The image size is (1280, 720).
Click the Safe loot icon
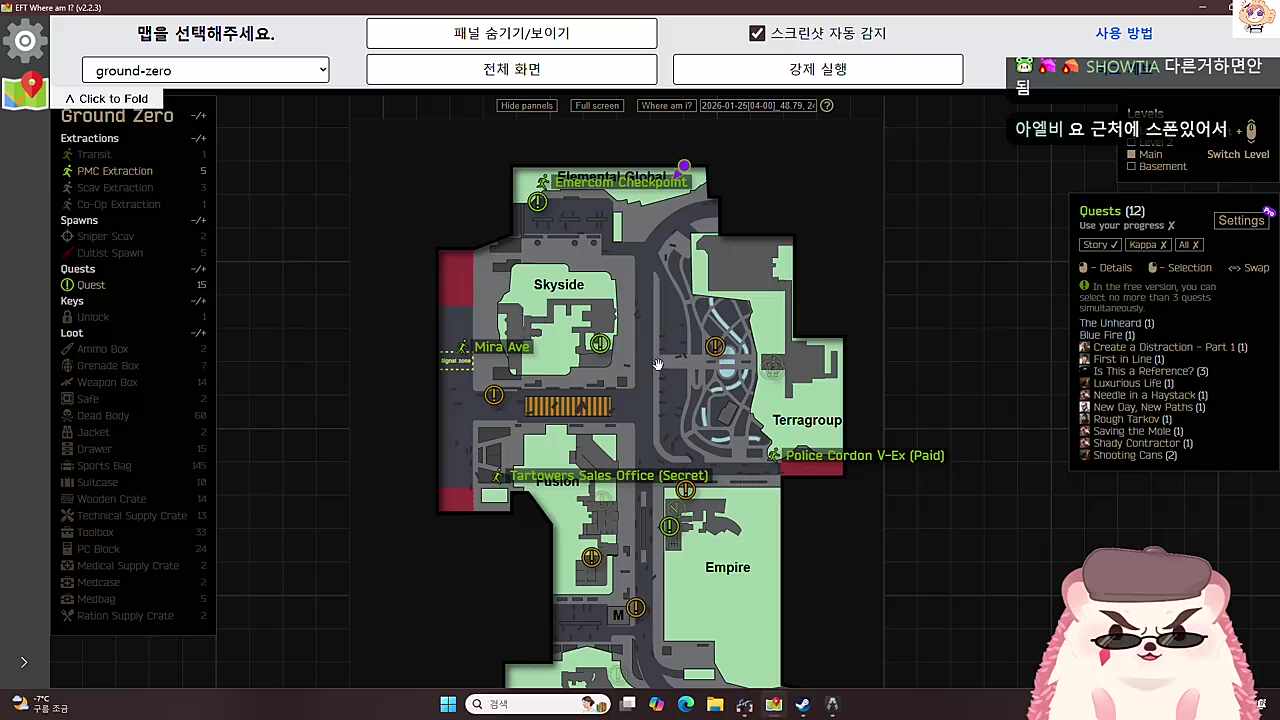(x=67, y=399)
